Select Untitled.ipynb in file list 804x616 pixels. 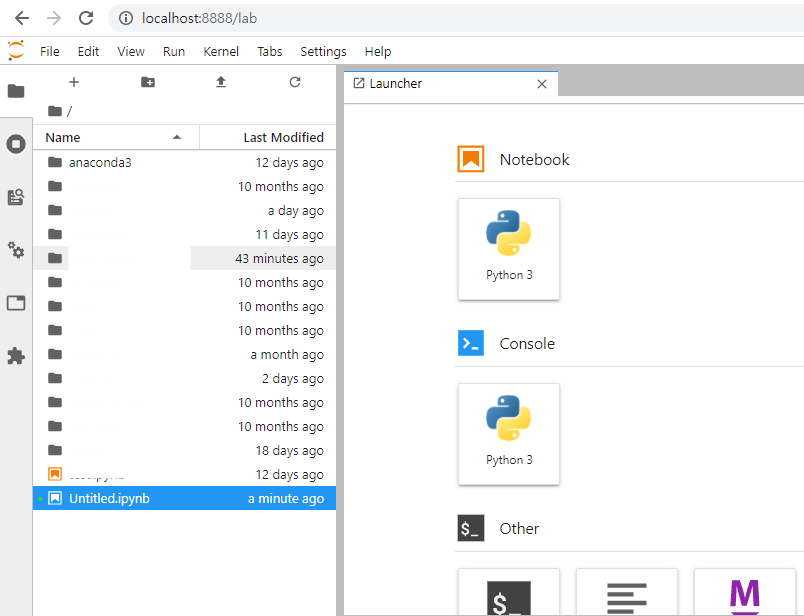[x=185, y=499]
